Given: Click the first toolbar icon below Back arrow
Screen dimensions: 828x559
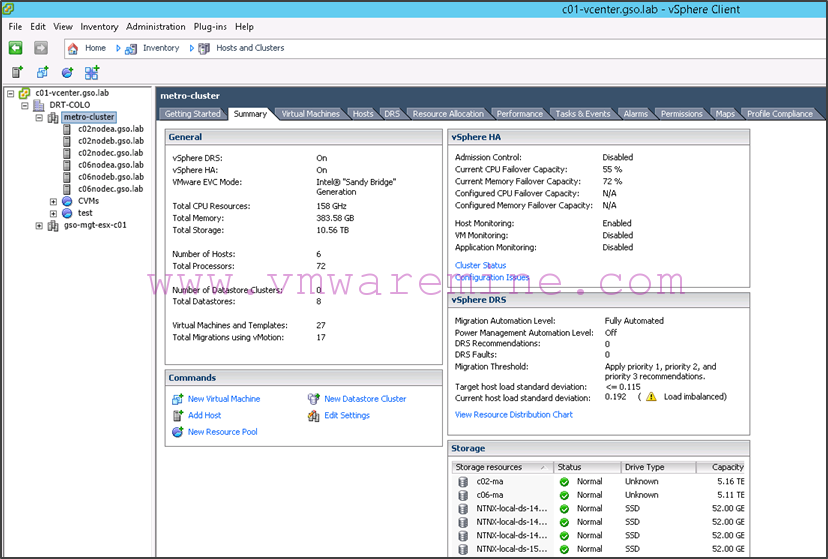Looking at the screenshot, I should click(17, 72).
